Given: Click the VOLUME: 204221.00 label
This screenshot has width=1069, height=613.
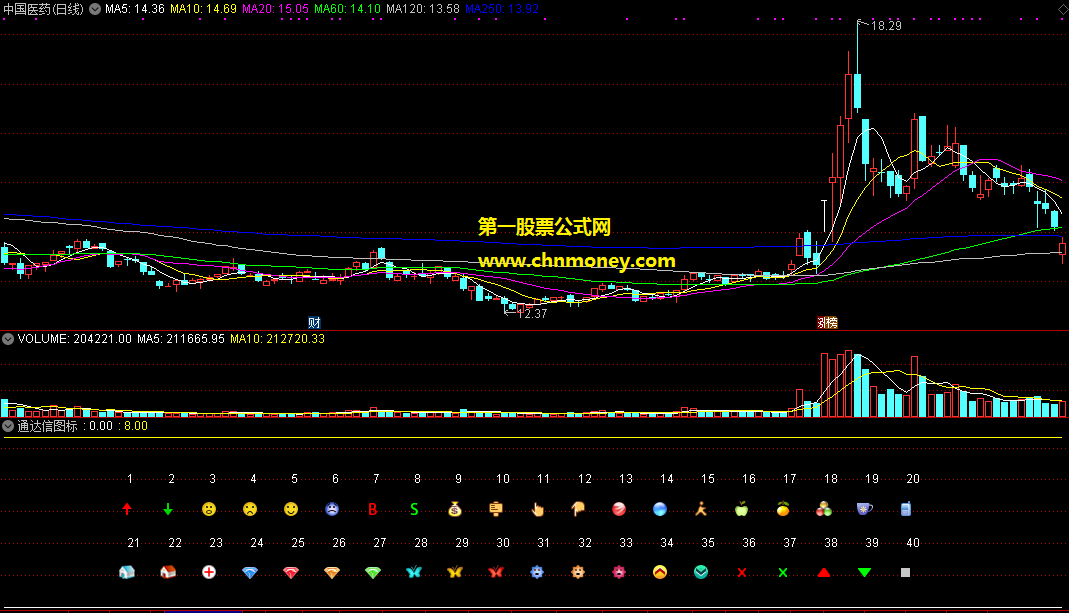Looking at the screenshot, I should tap(74, 339).
